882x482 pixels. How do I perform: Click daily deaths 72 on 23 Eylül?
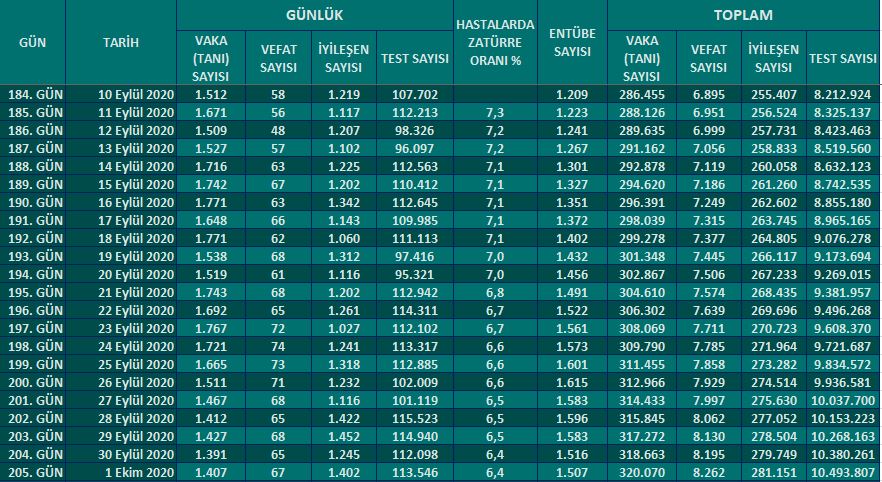point(278,328)
